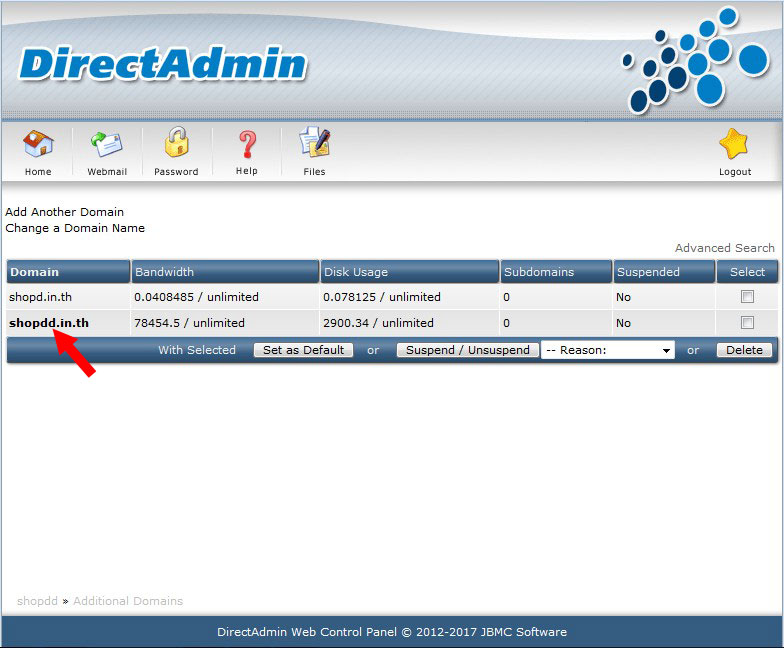Open the Home house icon
This screenshot has width=784, height=648.
coord(38,144)
